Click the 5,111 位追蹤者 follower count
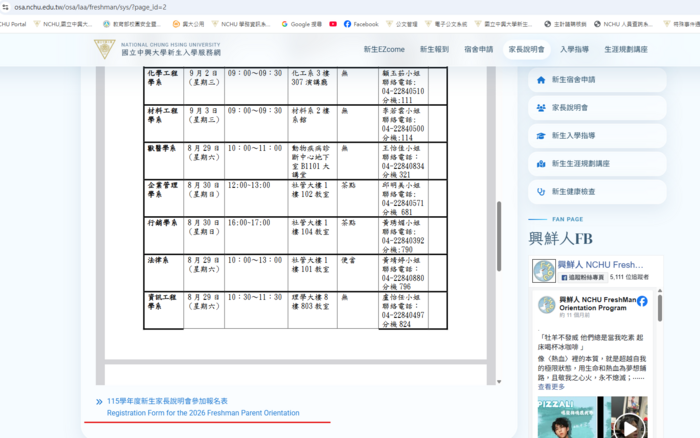Screen dimensions: 700x438 click(629, 277)
